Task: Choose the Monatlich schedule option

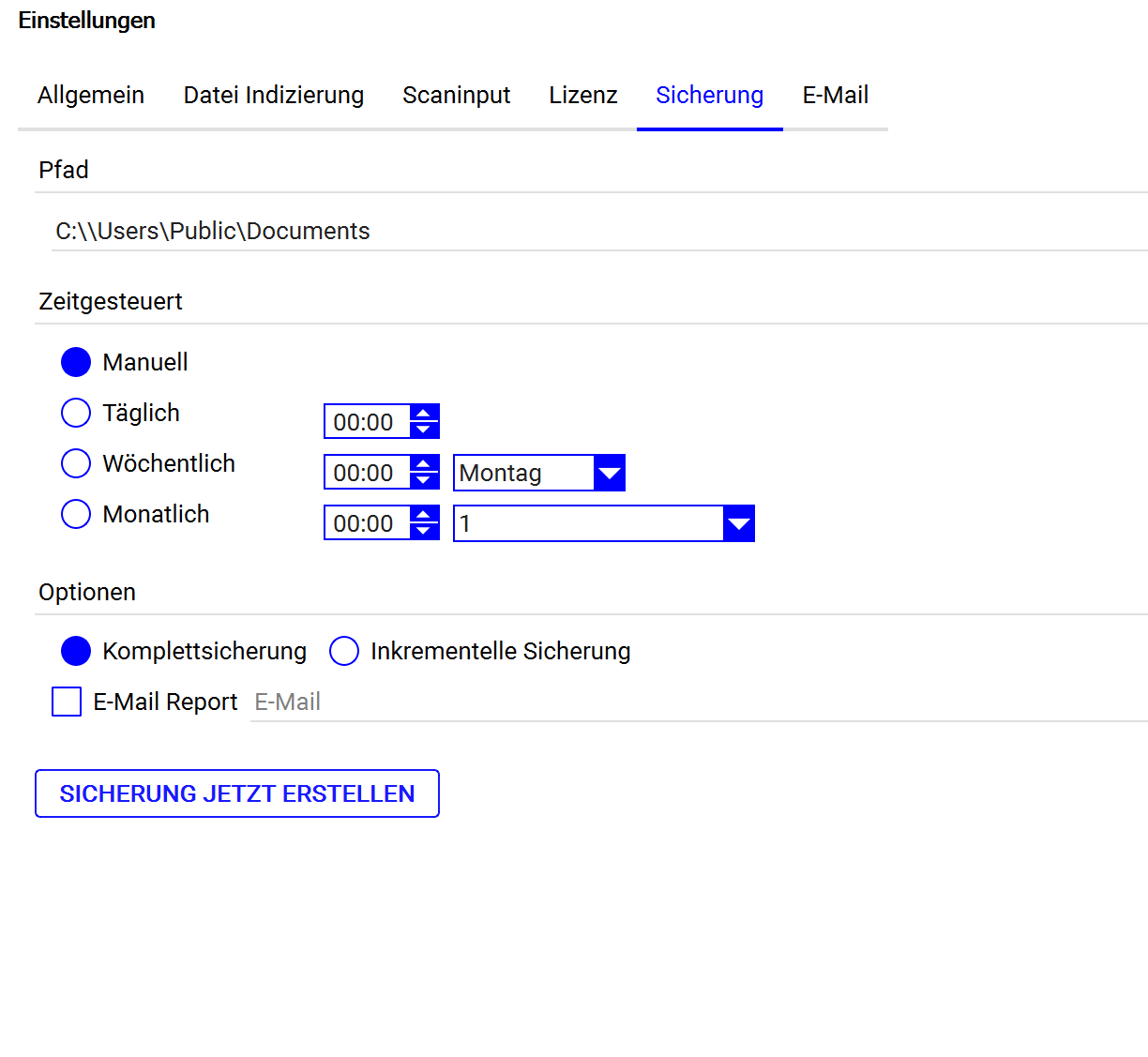Action: pos(76,514)
